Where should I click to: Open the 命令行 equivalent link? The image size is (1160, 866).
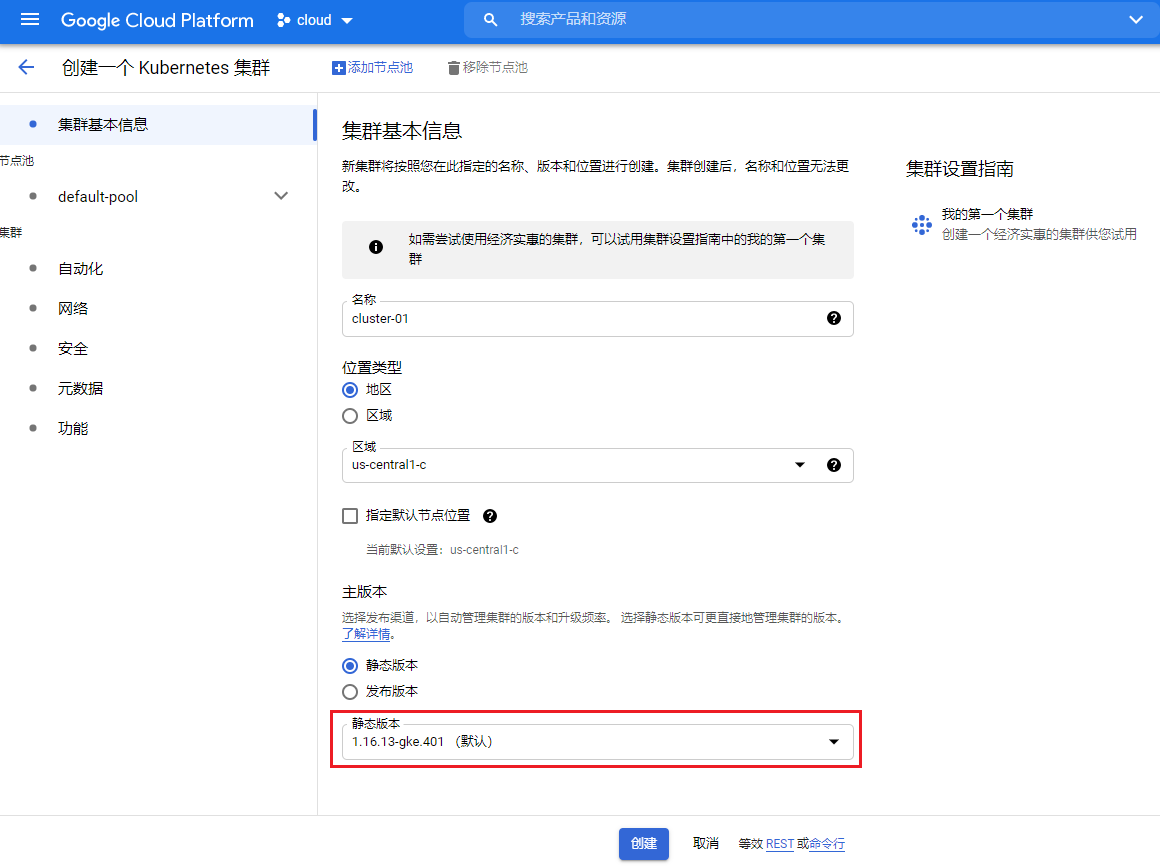pyautogui.click(x=827, y=844)
